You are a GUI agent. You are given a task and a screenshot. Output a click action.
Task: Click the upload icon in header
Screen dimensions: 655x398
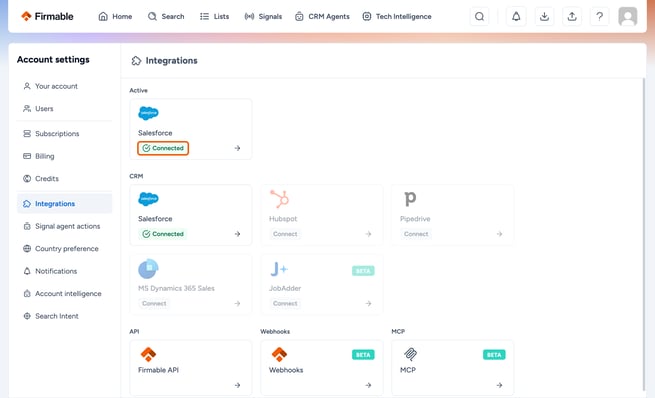[572, 16]
